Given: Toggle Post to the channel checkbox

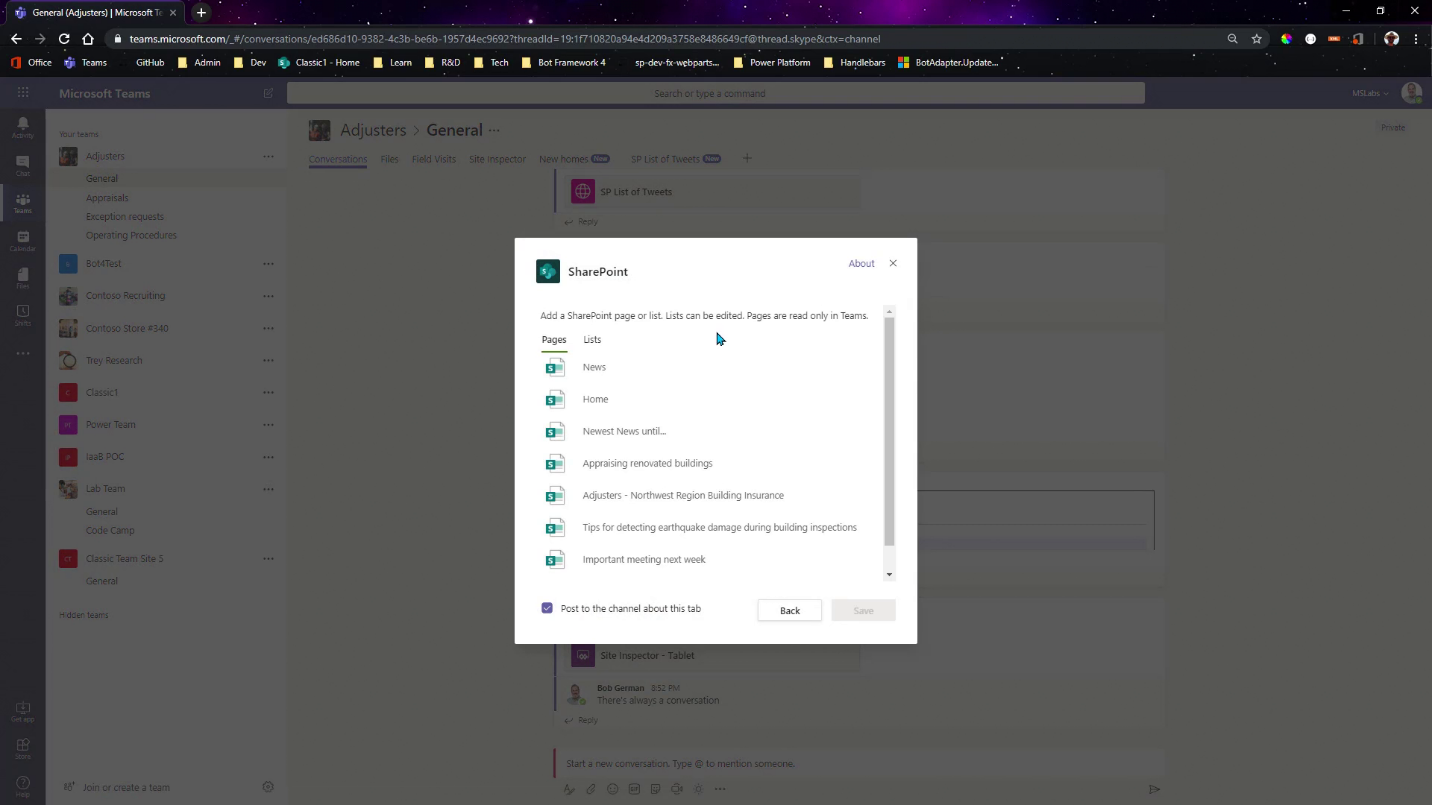Looking at the screenshot, I should click(547, 608).
